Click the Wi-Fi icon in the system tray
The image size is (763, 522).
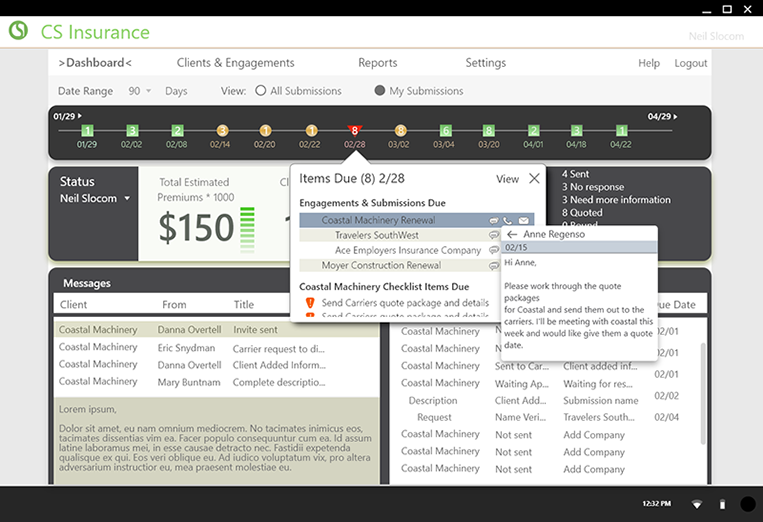pos(697,504)
